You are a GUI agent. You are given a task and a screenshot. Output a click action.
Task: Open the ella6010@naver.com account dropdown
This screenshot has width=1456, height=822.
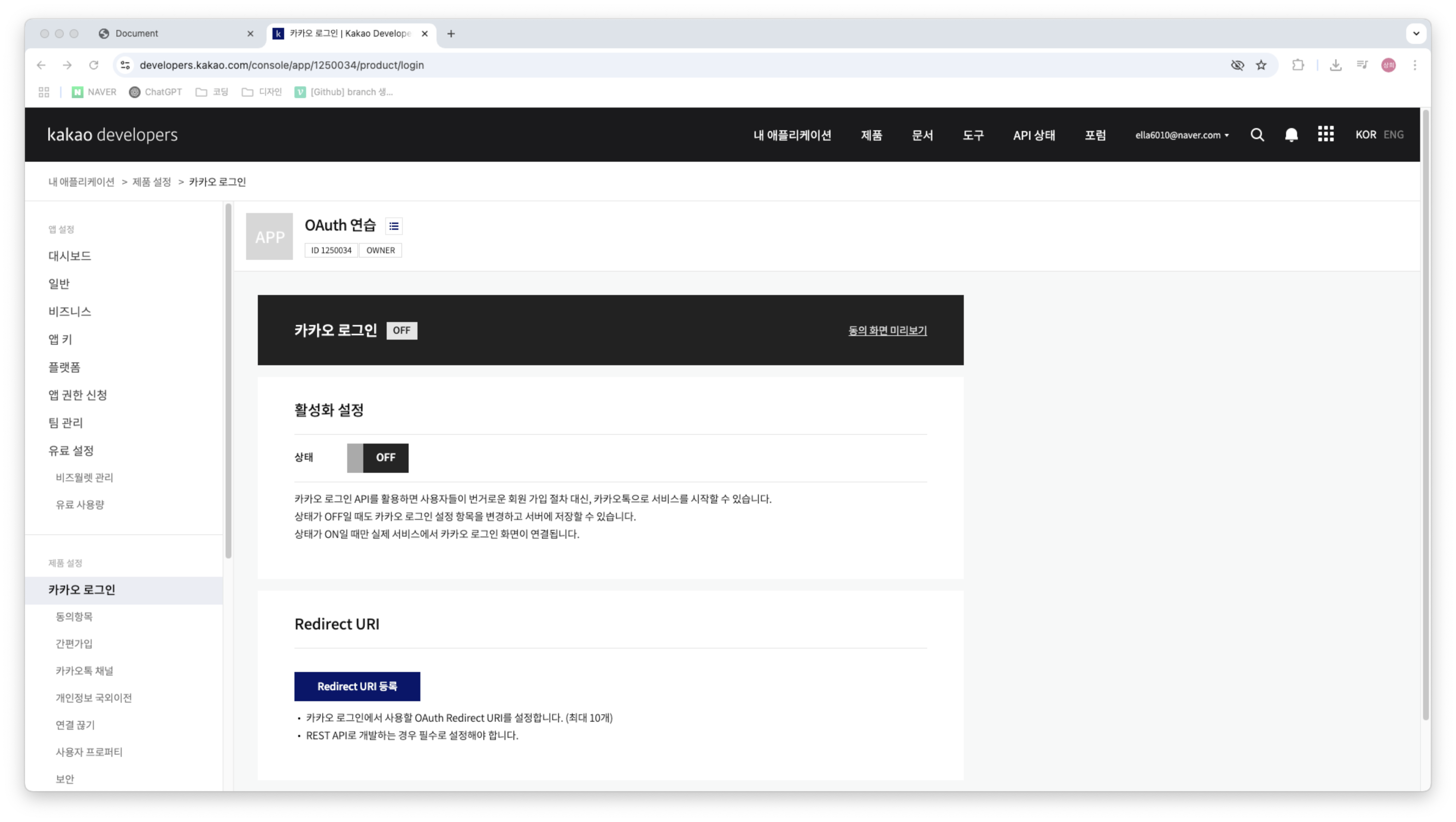pos(1182,135)
